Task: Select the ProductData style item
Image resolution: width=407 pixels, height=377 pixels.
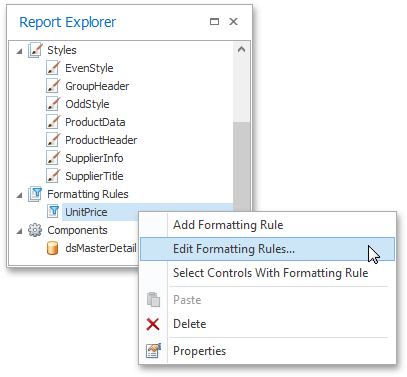Action: pyautogui.click(x=95, y=122)
